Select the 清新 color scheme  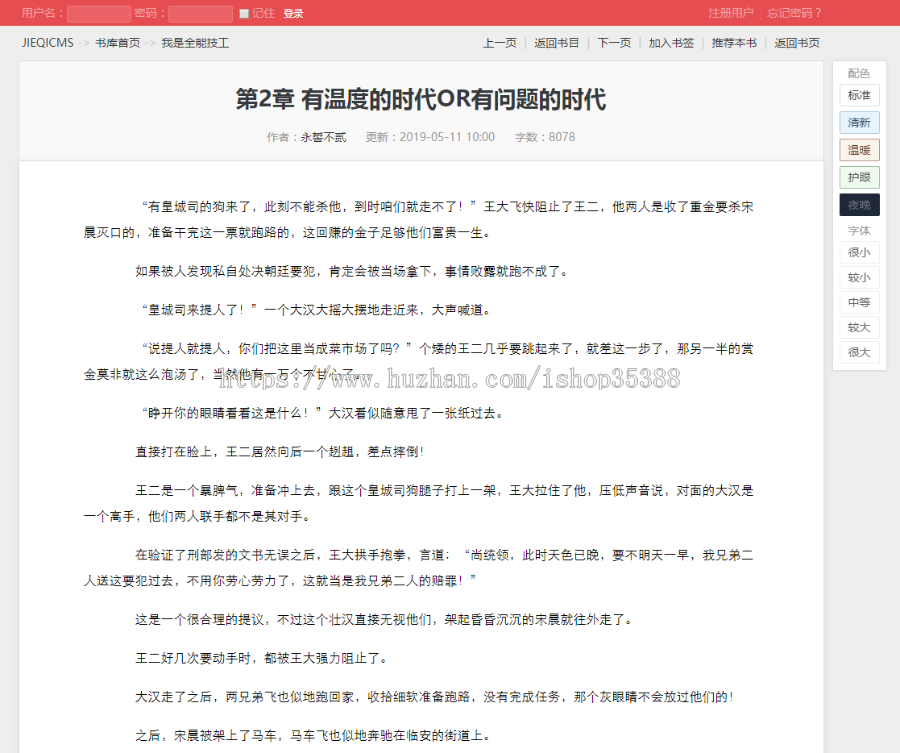(x=858, y=121)
